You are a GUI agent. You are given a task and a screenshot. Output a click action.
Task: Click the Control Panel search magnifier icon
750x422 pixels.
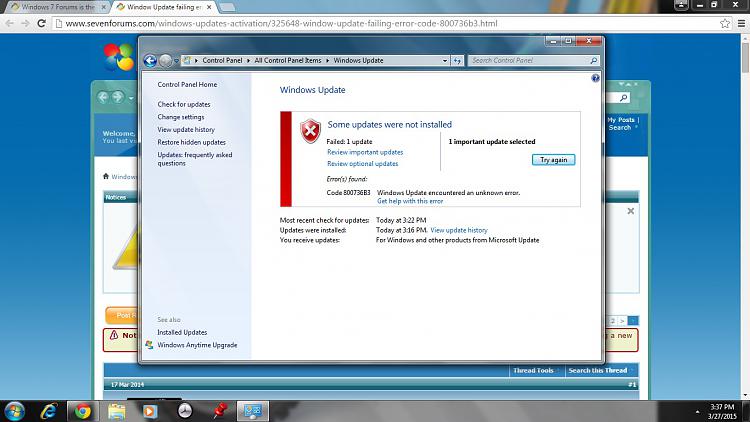594,60
